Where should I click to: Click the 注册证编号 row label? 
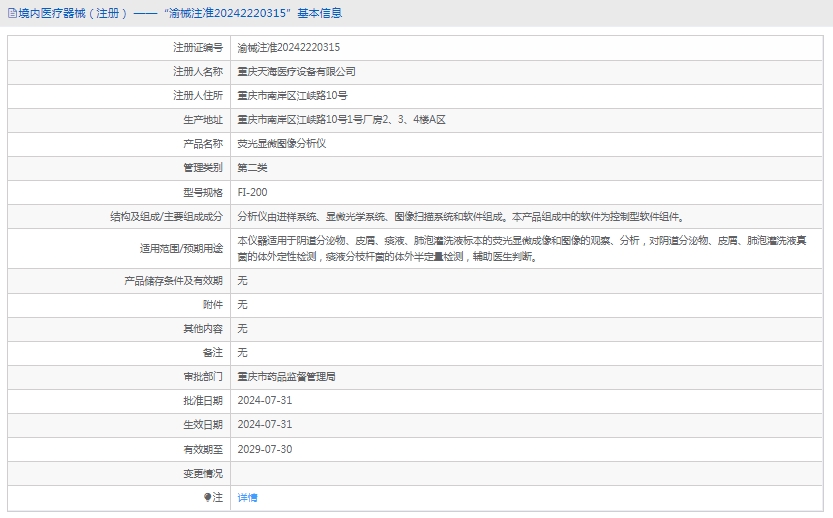tap(197, 47)
